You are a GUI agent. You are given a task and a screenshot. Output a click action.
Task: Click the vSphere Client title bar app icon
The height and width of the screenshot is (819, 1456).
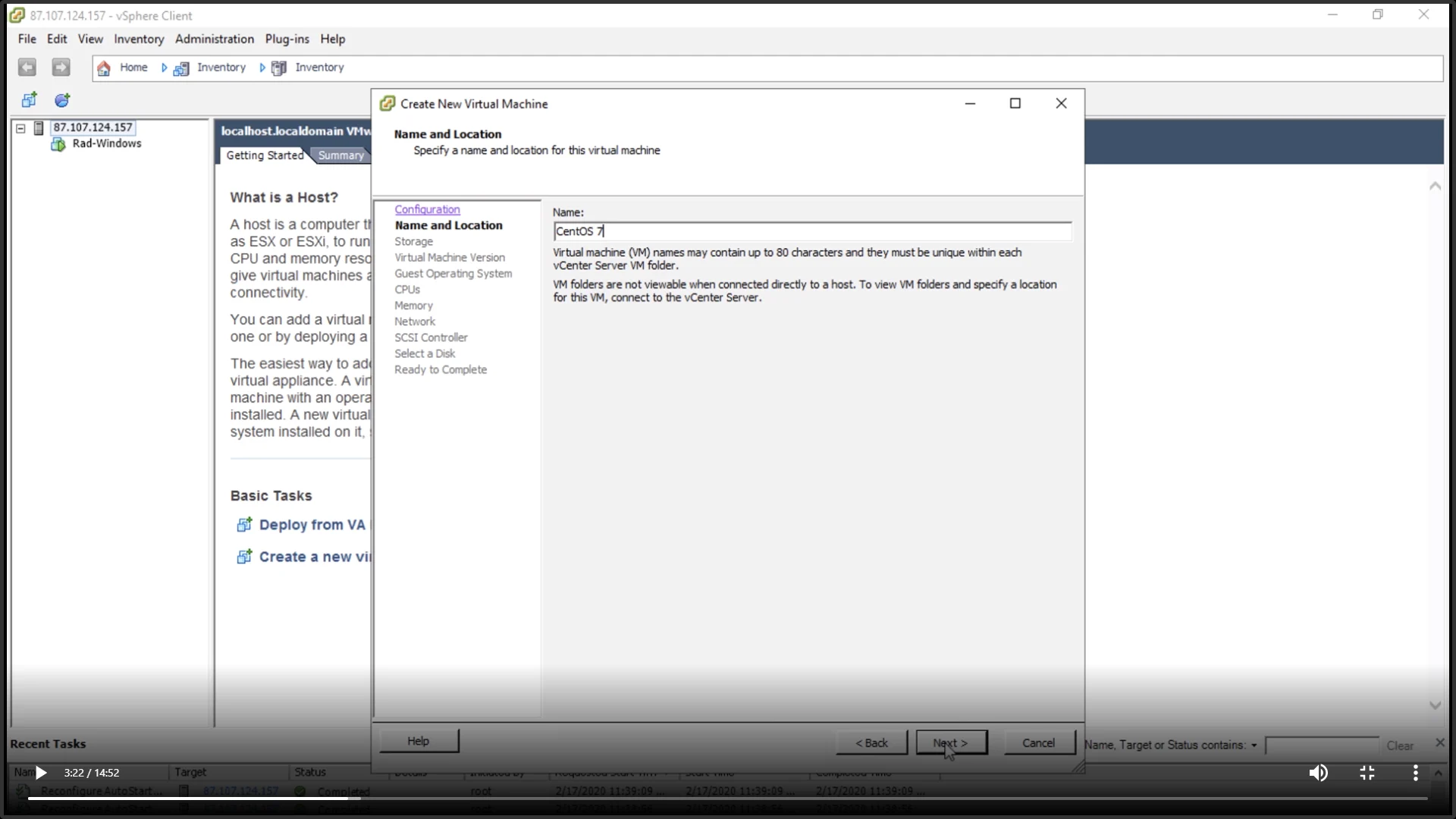(x=17, y=15)
